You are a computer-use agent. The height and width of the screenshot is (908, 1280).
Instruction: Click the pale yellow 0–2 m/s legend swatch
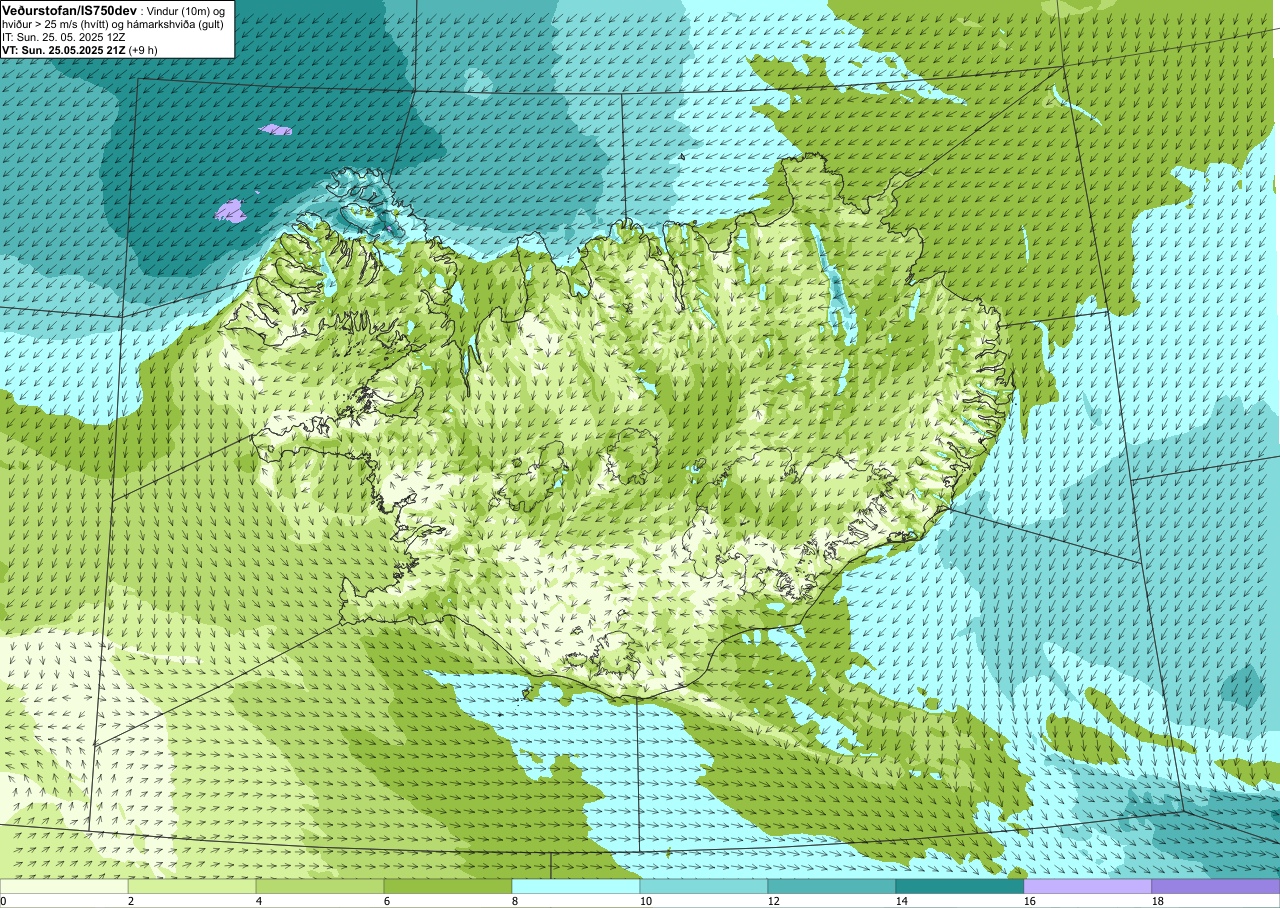point(64,886)
